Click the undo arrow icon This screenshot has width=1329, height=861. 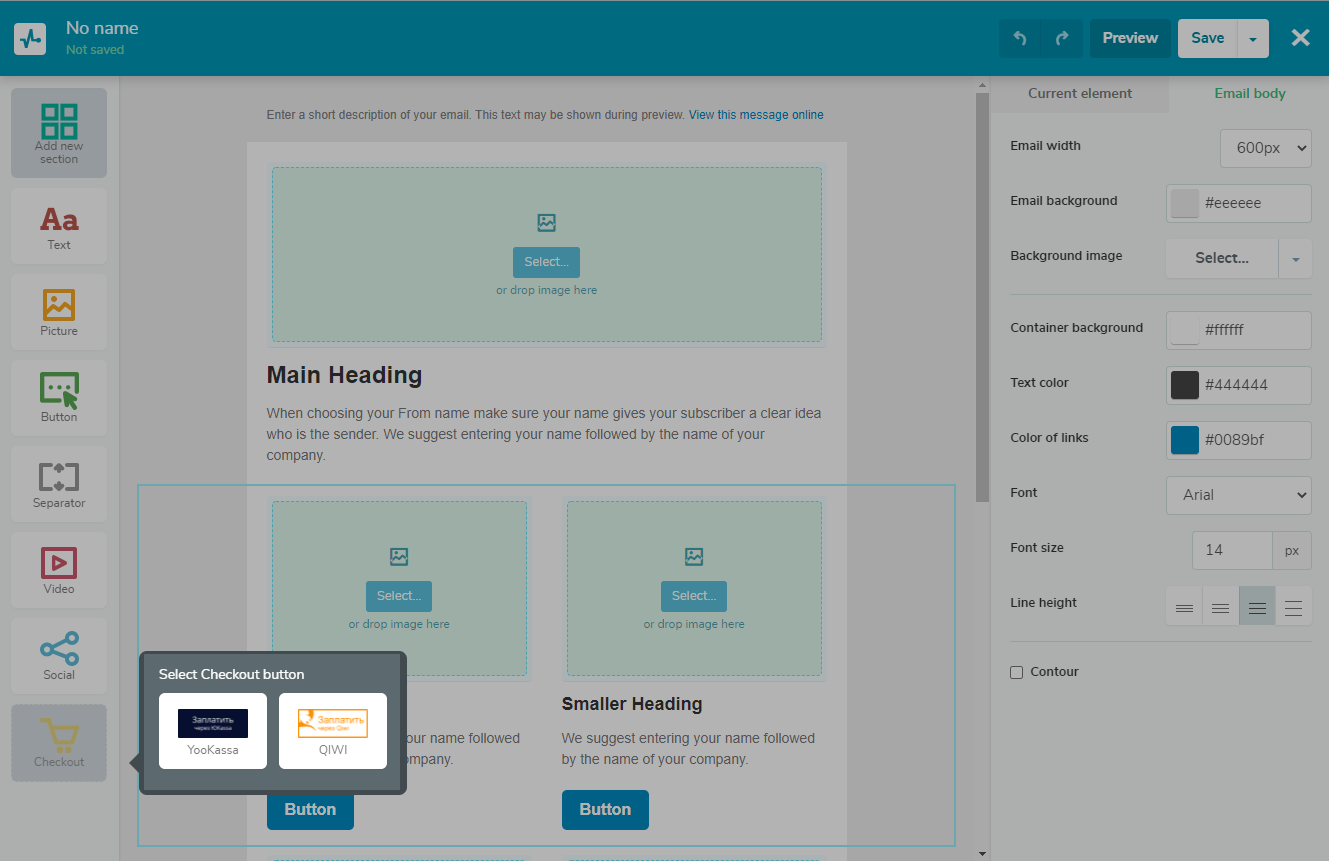tap(1020, 38)
